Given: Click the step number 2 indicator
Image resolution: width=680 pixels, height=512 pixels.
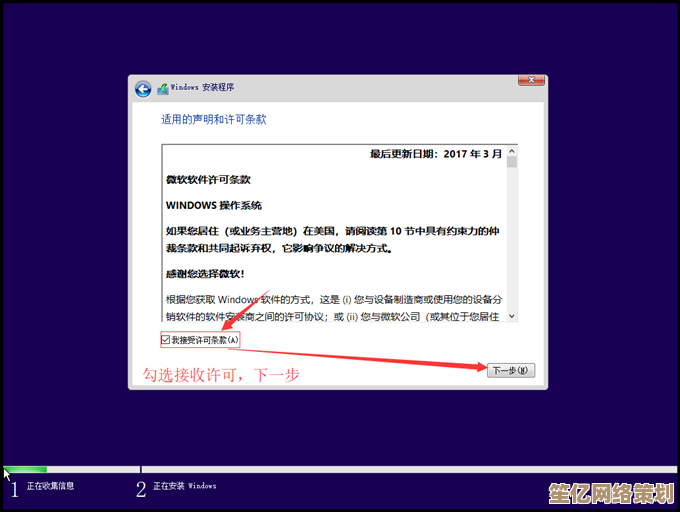Looking at the screenshot, I should [x=141, y=488].
